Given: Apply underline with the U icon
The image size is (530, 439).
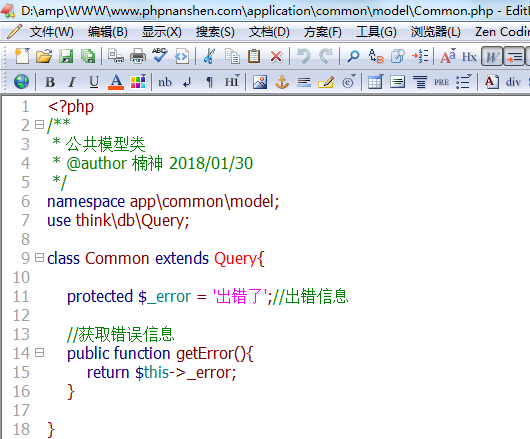Looking at the screenshot, I should (x=94, y=82).
